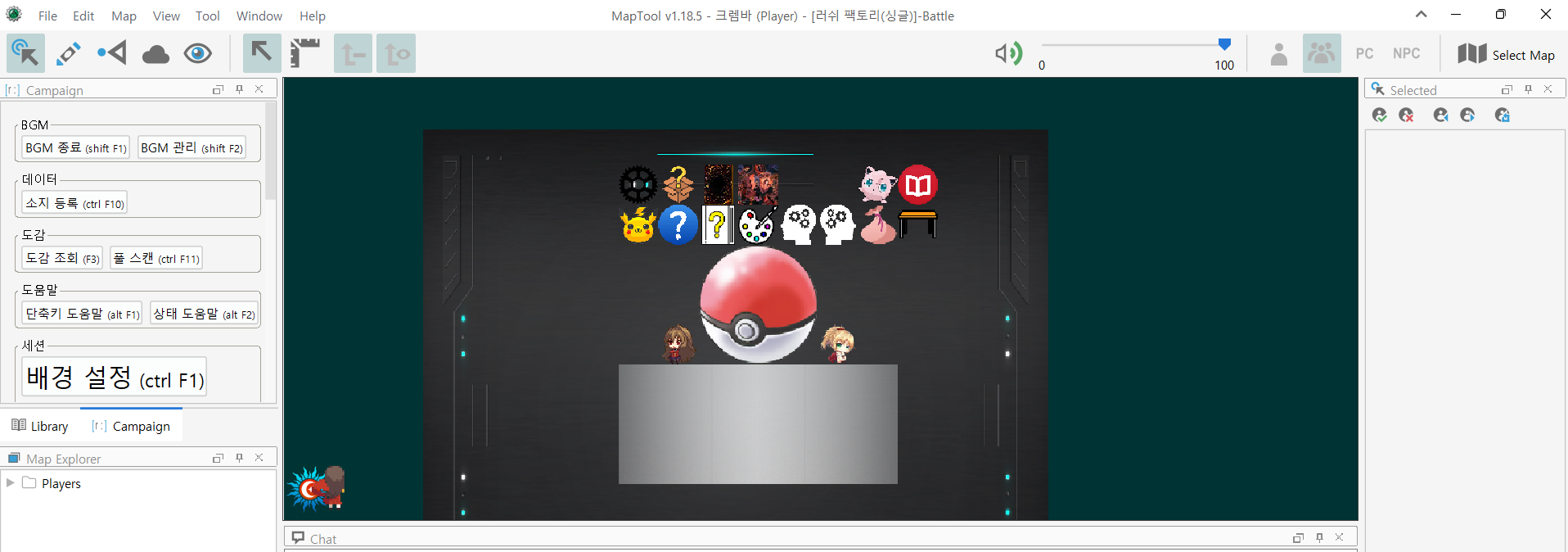Expand the Players folder in Map Explorer
Screen dimensions: 1568x552
click(11, 483)
